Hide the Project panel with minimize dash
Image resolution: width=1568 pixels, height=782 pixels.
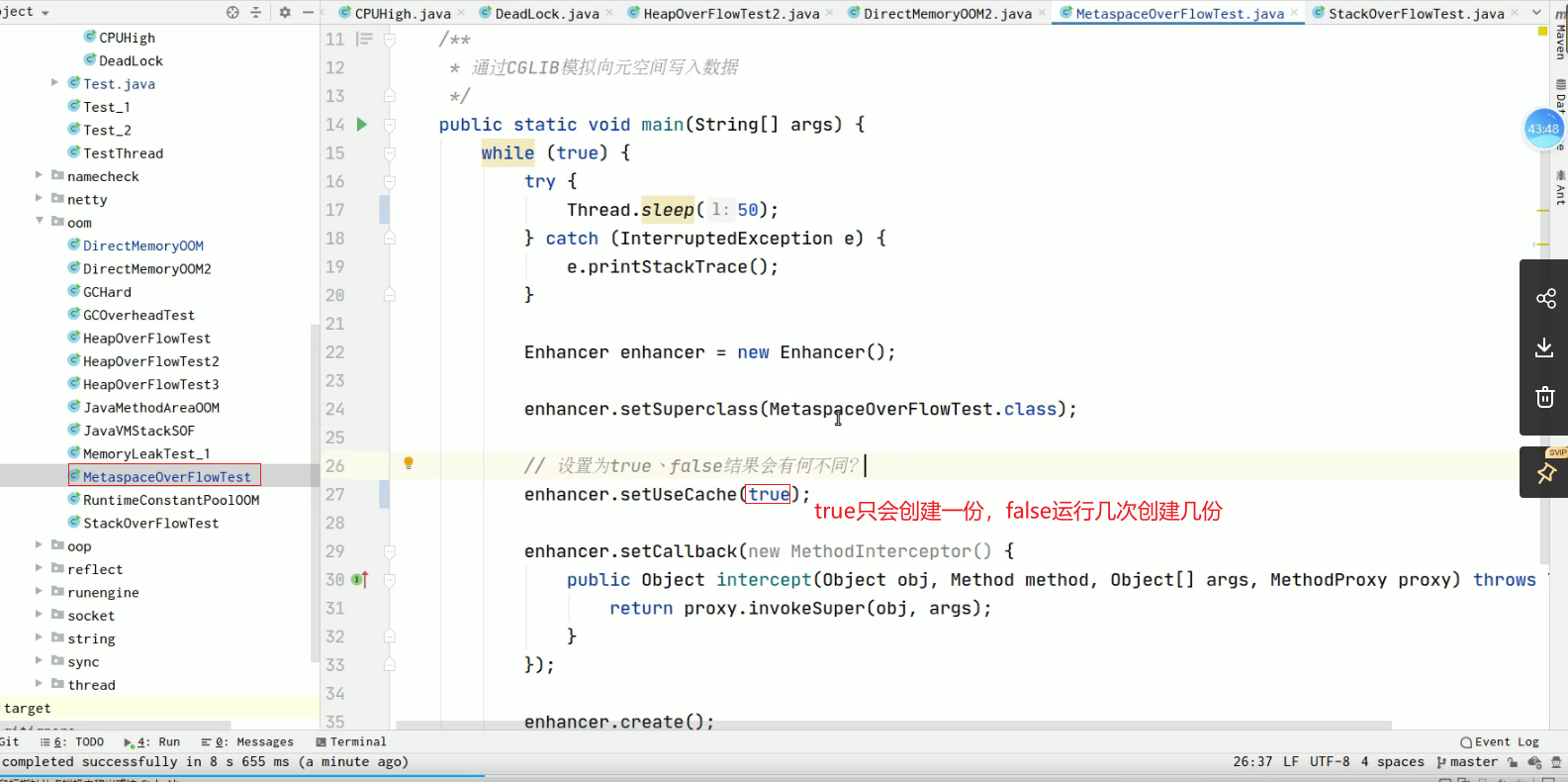pyautogui.click(x=308, y=12)
